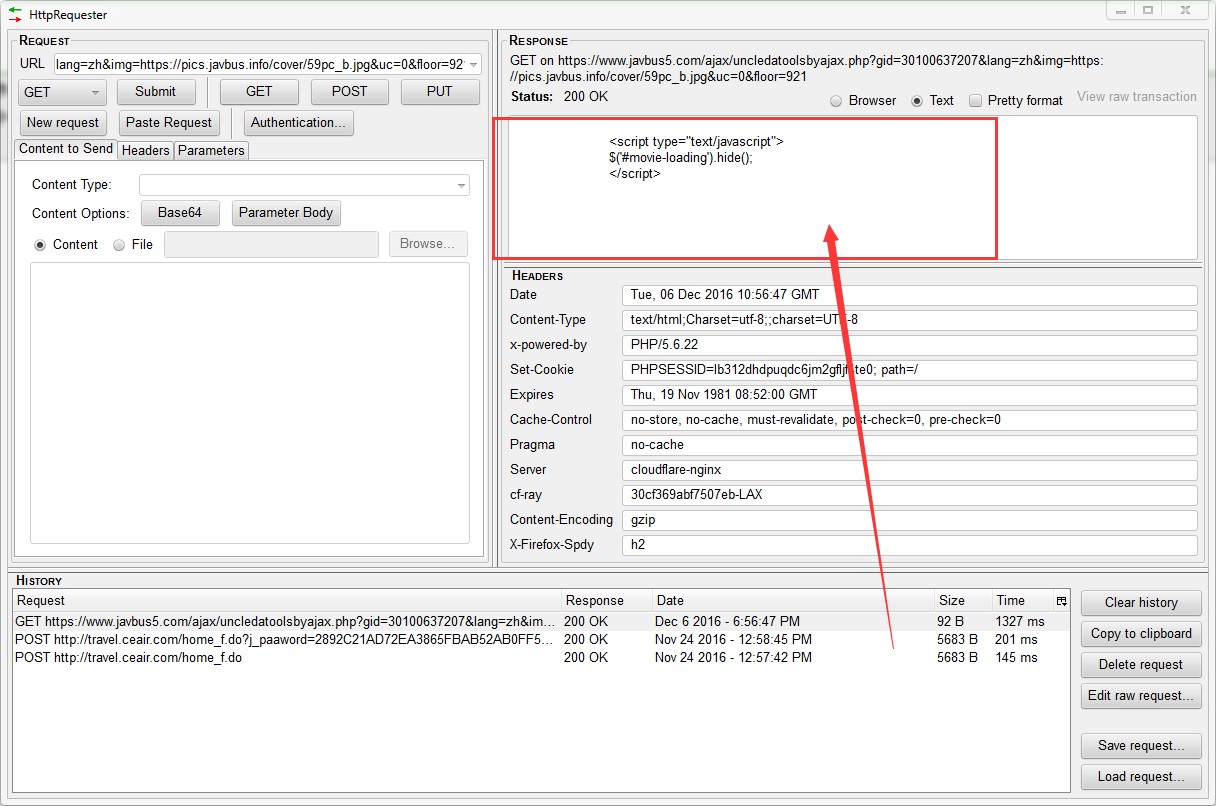Click the Server cloudflare-nginx value field
Image resolution: width=1216 pixels, height=806 pixels.
pyautogui.click(x=909, y=470)
